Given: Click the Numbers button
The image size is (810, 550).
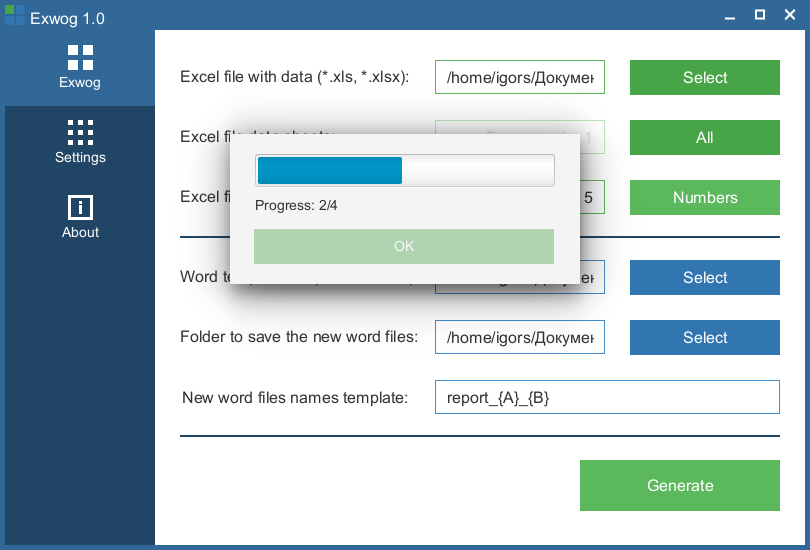Looking at the screenshot, I should pyautogui.click(x=705, y=197).
